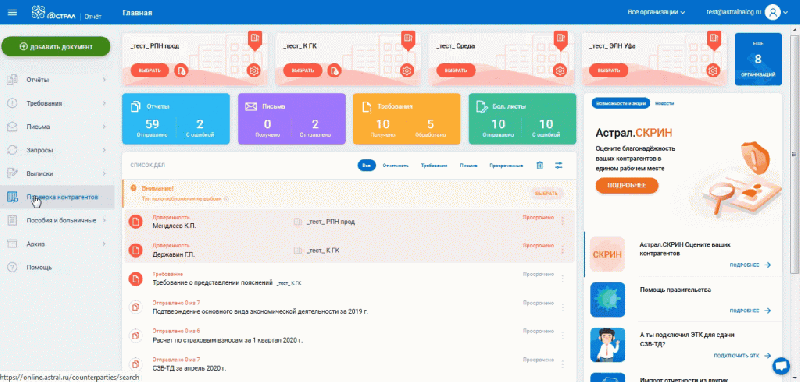The width and height of the screenshot is (800, 382).
Task: Expand the Отчёты sidebar chevron
Action: 104,80
